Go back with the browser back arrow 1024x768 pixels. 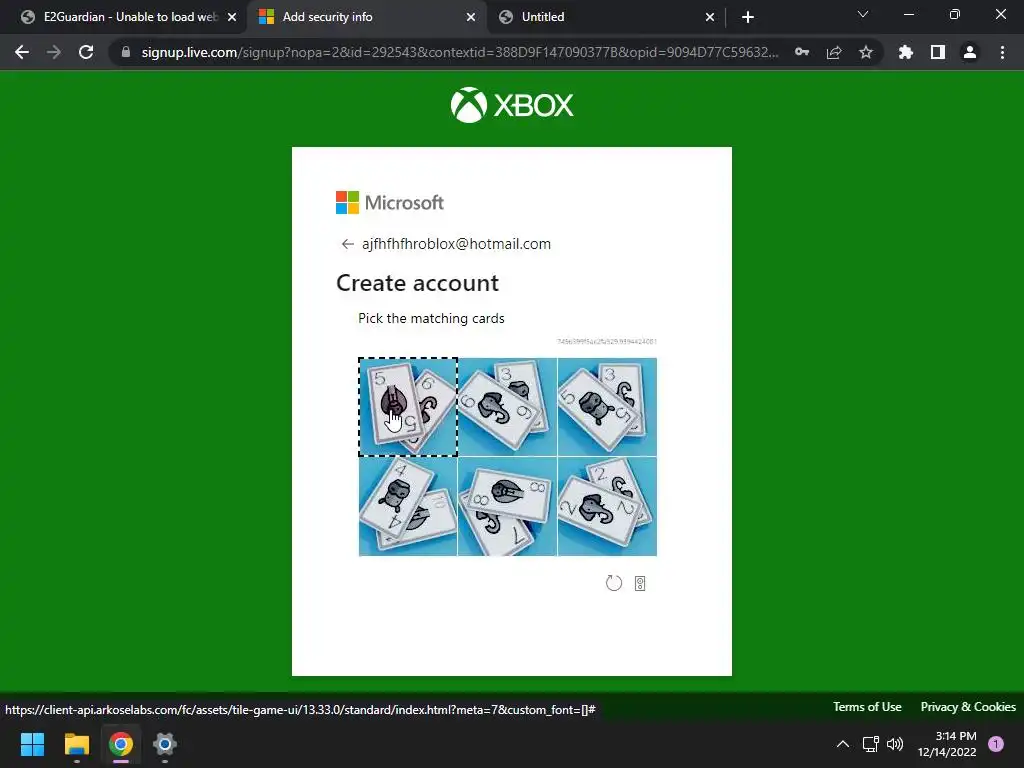22,52
